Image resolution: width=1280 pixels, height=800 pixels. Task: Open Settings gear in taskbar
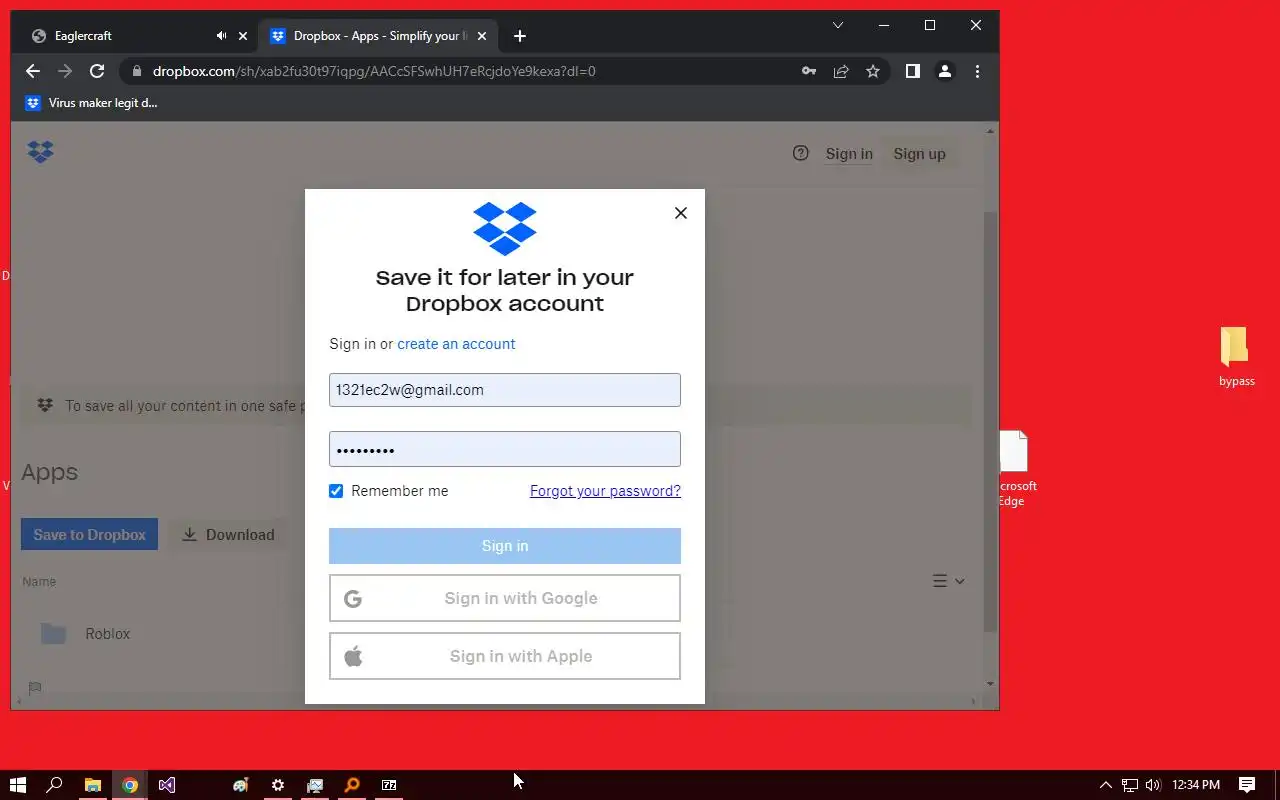[x=278, y=785]
